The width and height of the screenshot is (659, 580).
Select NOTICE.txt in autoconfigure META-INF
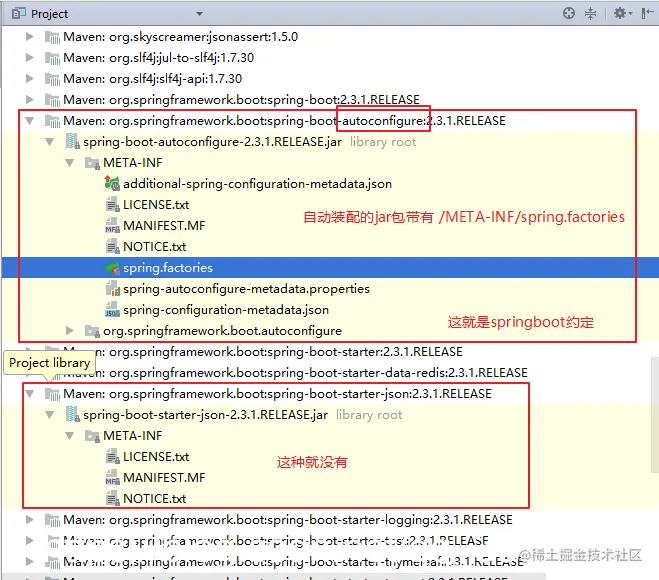[154, 247]
